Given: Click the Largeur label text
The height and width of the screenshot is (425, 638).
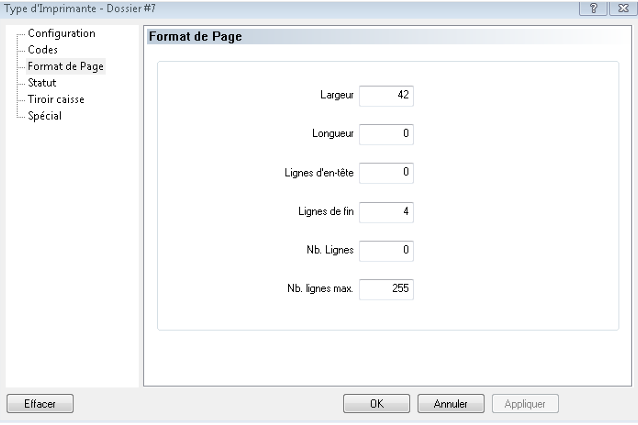Looking at the screenshot, I should point(336,95).
